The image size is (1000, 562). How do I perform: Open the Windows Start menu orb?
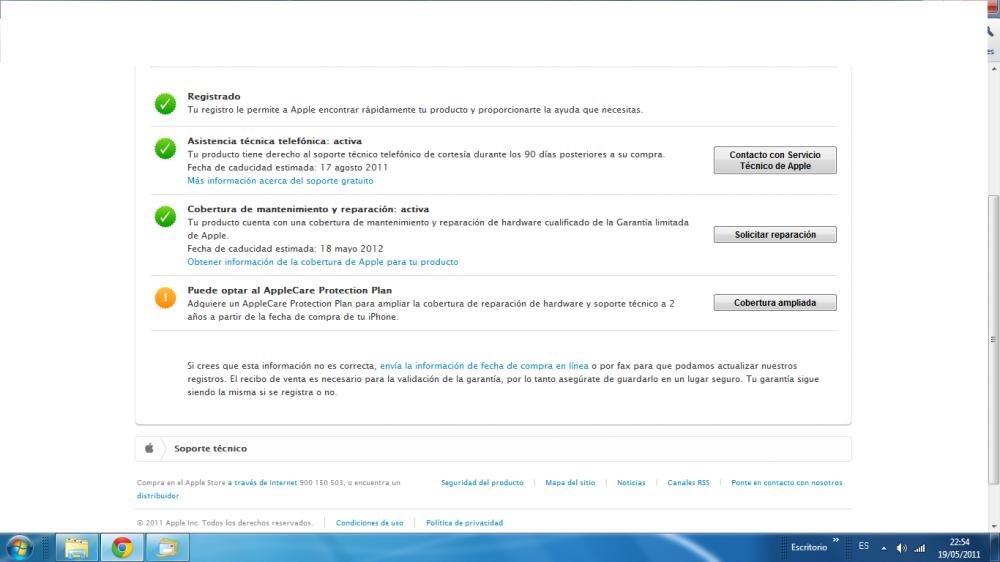coord(20,547)
